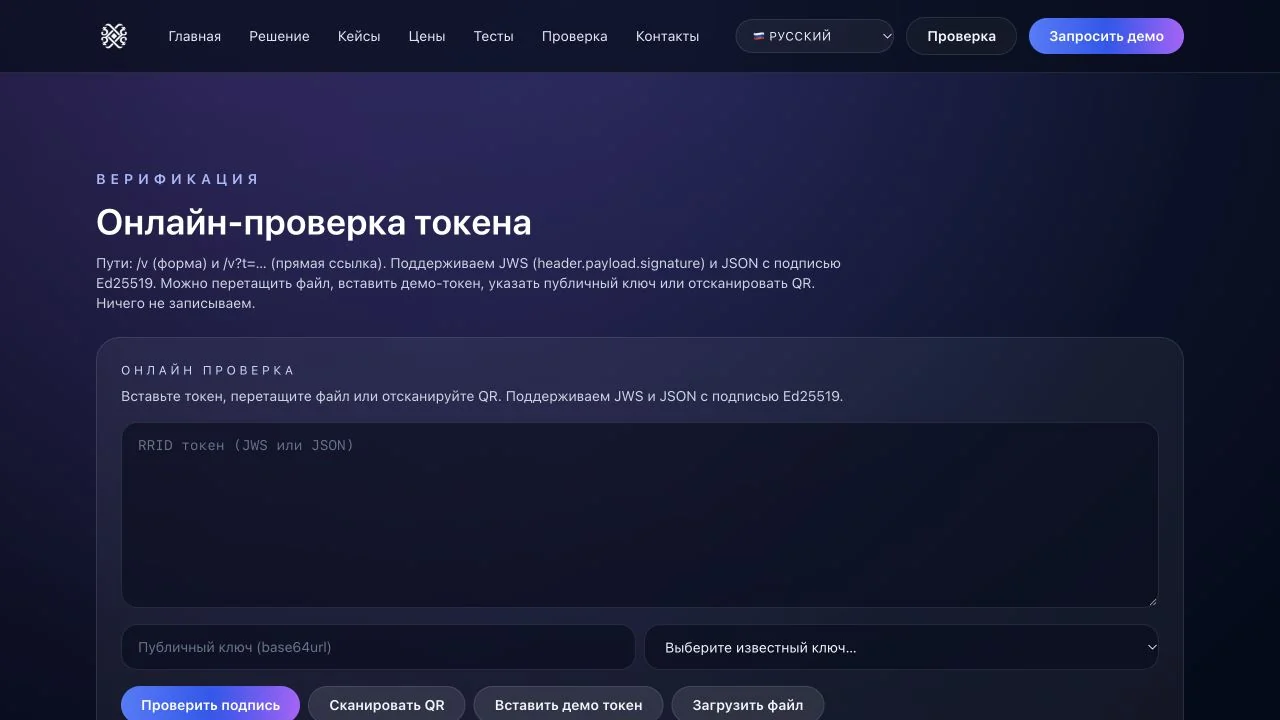The image size is (1280, 720).
Task: Open the Выберите известный ключ dropdown
Action: point(902,647)
